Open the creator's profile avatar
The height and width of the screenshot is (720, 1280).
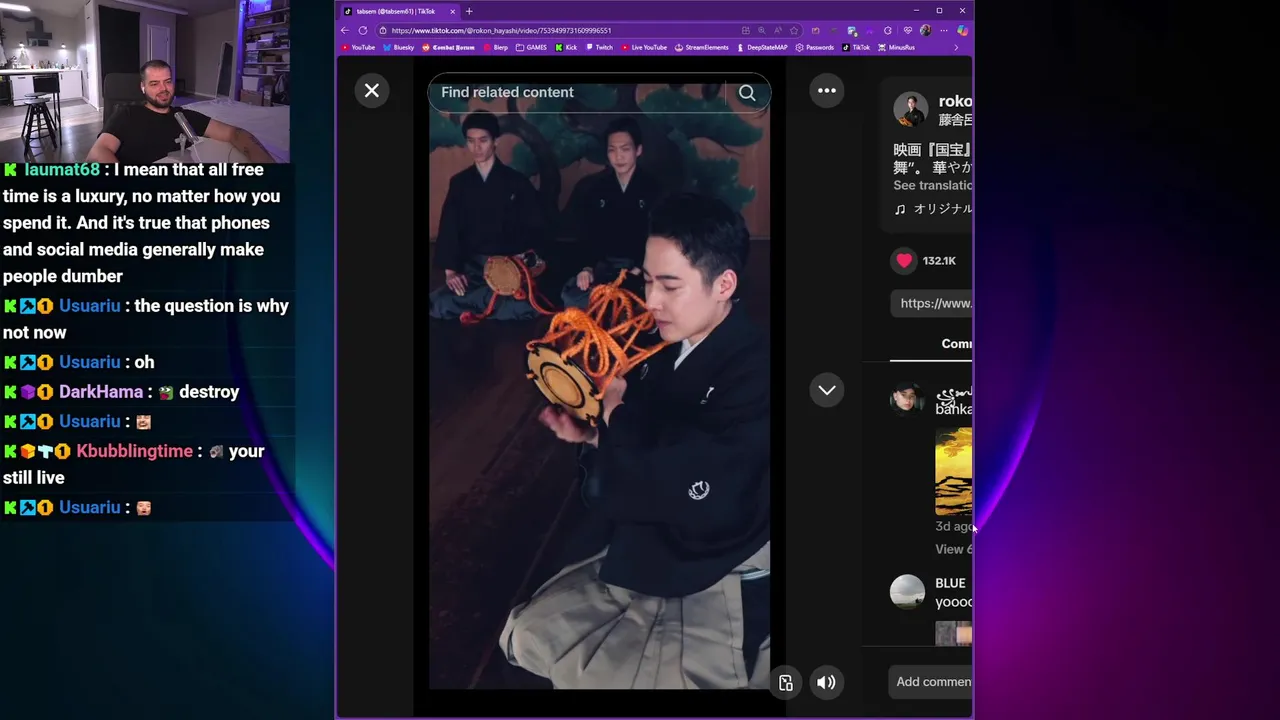[910, 110]
